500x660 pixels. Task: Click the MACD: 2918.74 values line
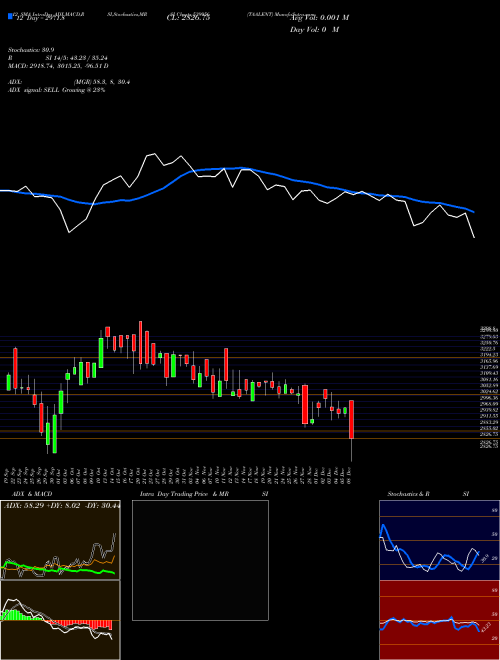pyautogui.click(x=58, y=66)
